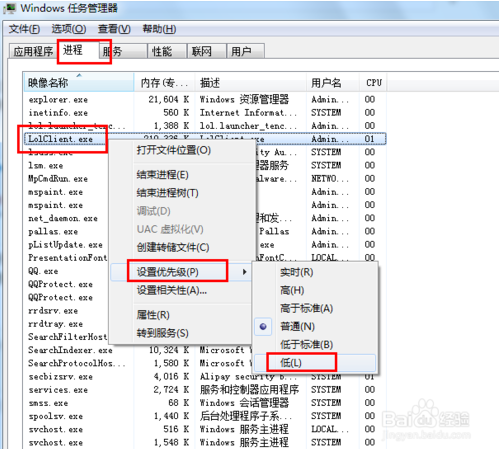Set priority to 普通(N)

coord(315,326)
